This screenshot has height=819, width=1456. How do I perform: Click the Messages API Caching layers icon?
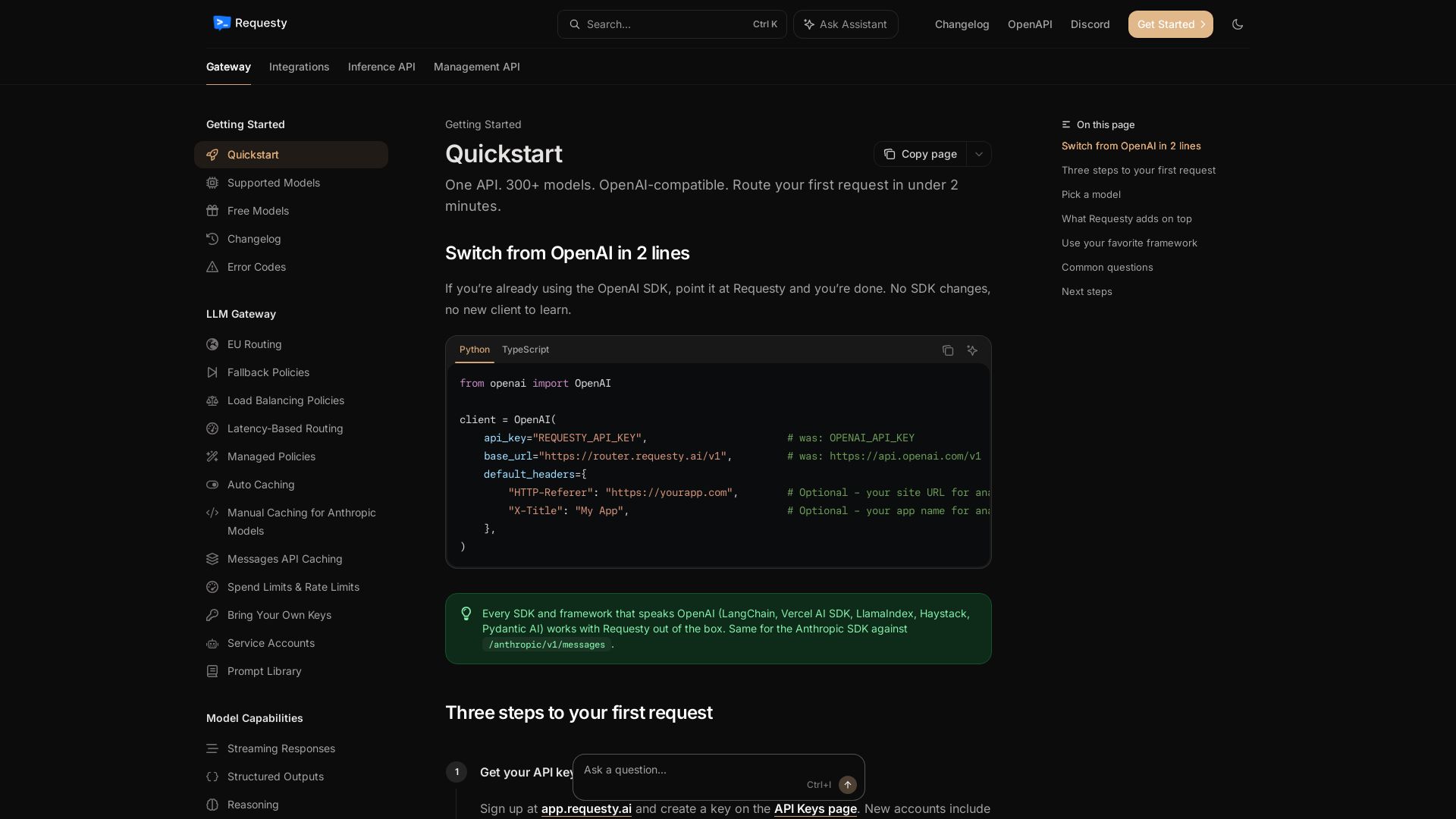pos(212,559)
